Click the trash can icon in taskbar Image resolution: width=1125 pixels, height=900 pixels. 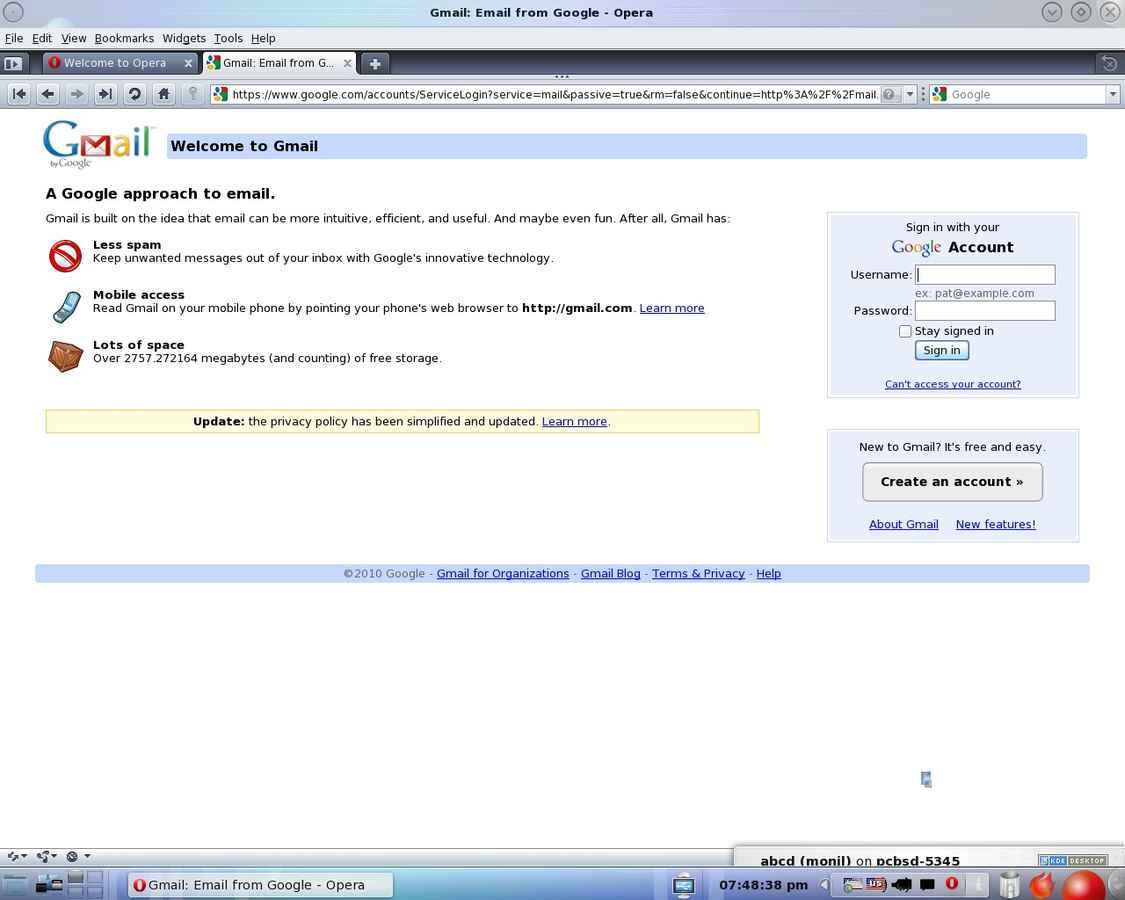pos(1010,885)
